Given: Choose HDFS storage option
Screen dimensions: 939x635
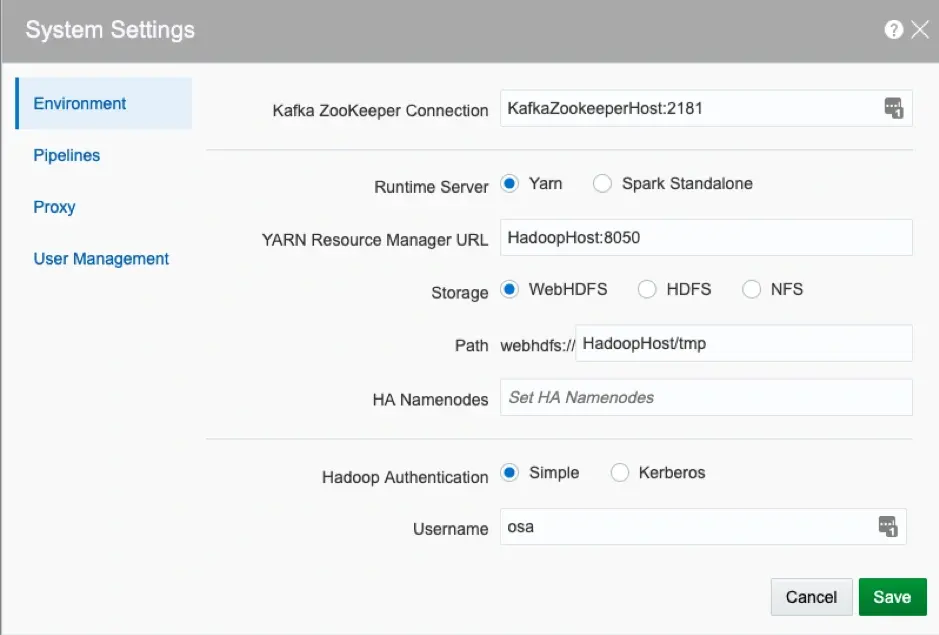Looking at the screenshot, I should (x=647, y=289).
